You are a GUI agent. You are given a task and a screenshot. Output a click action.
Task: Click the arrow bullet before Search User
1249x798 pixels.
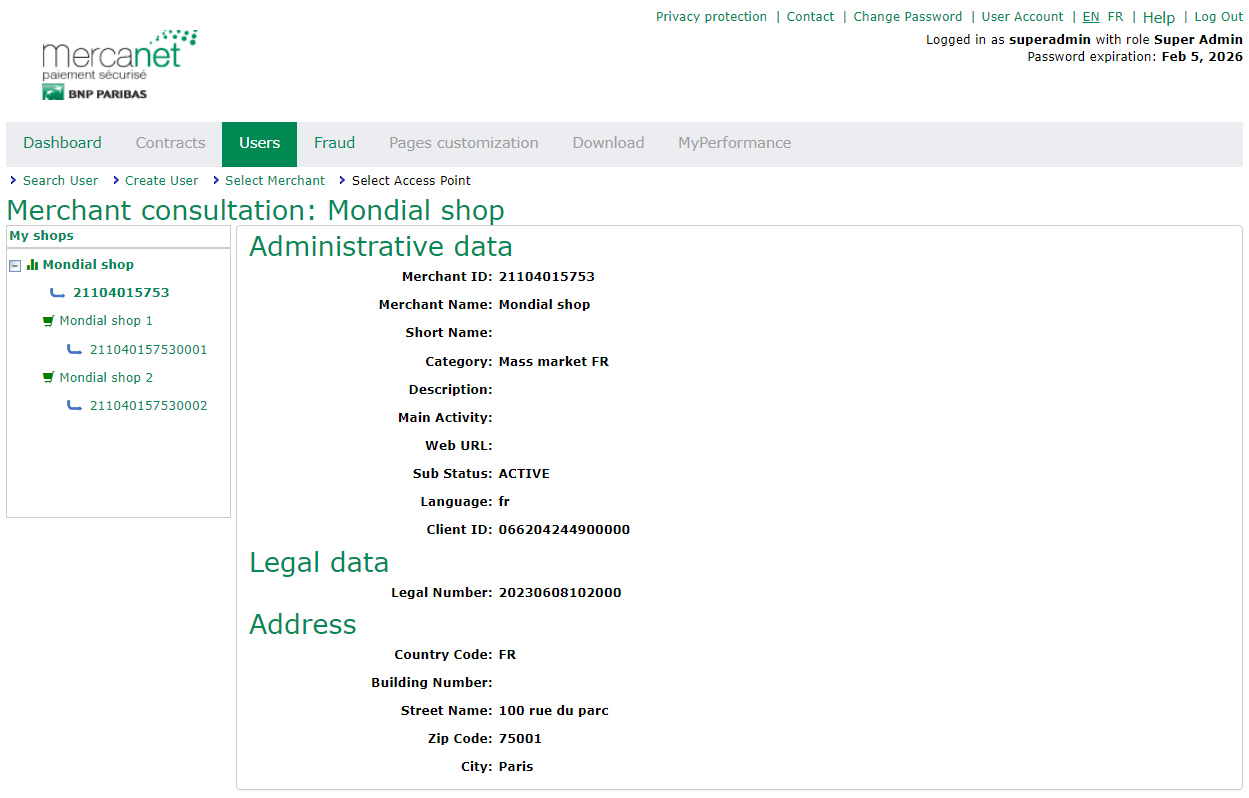tap(13, 181)
